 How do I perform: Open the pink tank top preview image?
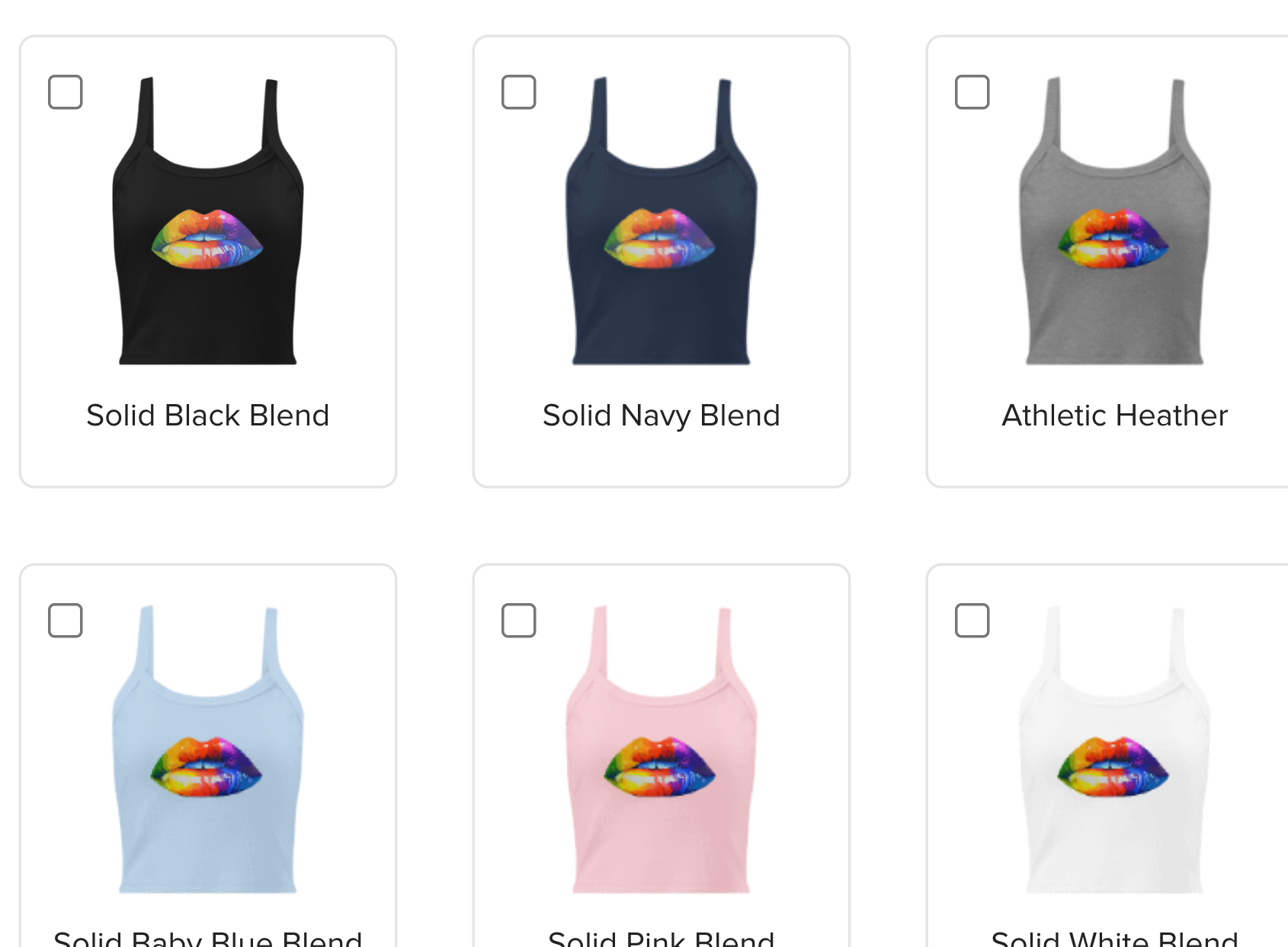[662, 749]
